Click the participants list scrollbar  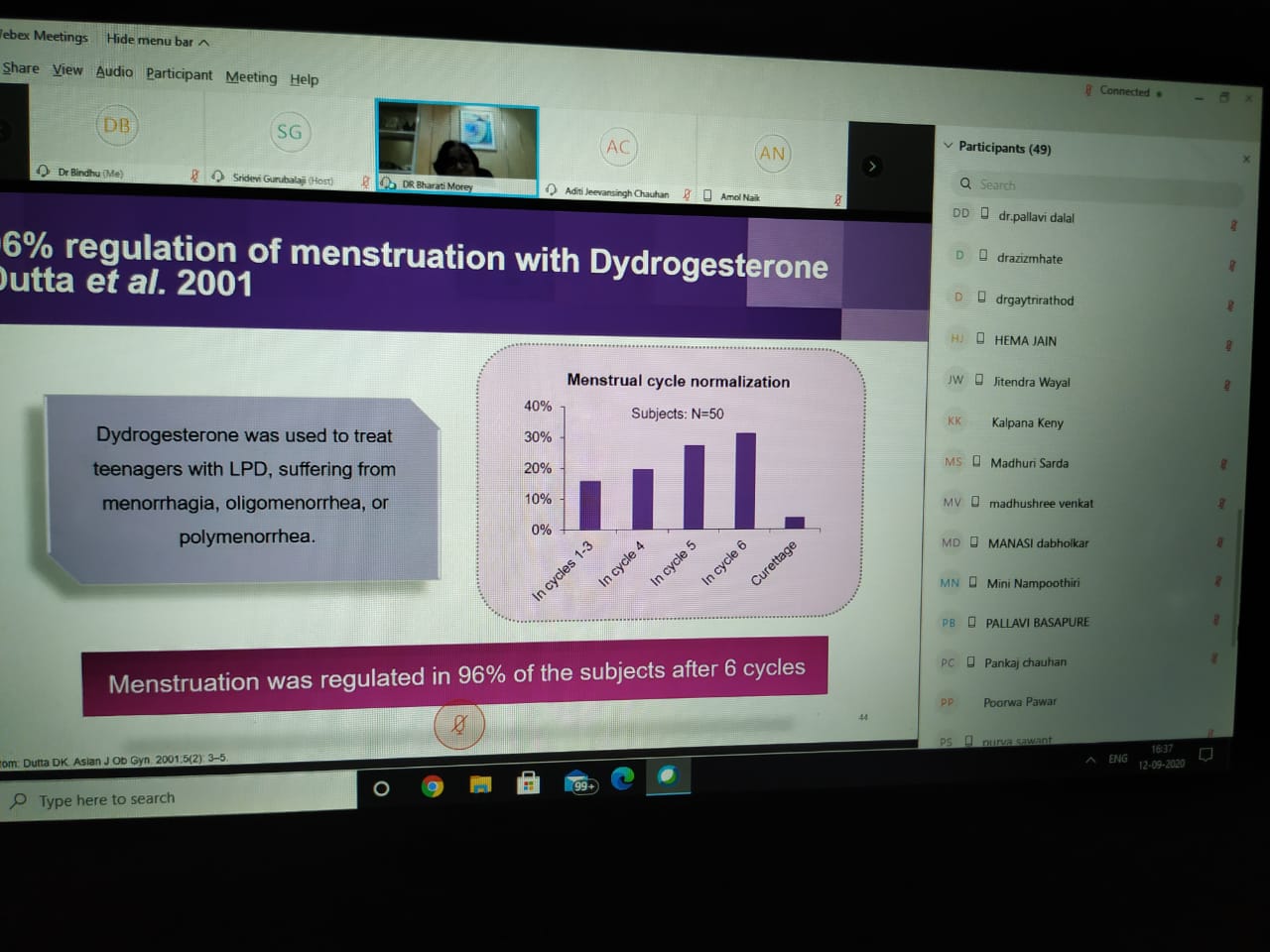click(1236, 575)
